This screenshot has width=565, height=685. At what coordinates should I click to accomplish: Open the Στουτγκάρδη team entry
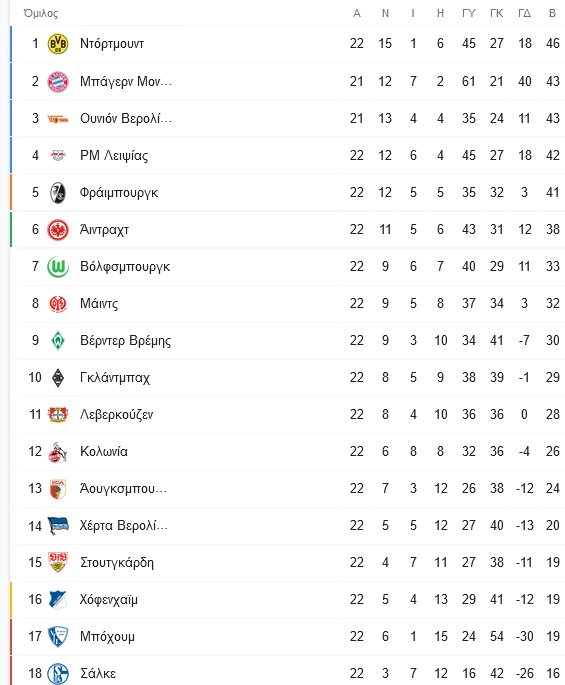click(117, 563)
